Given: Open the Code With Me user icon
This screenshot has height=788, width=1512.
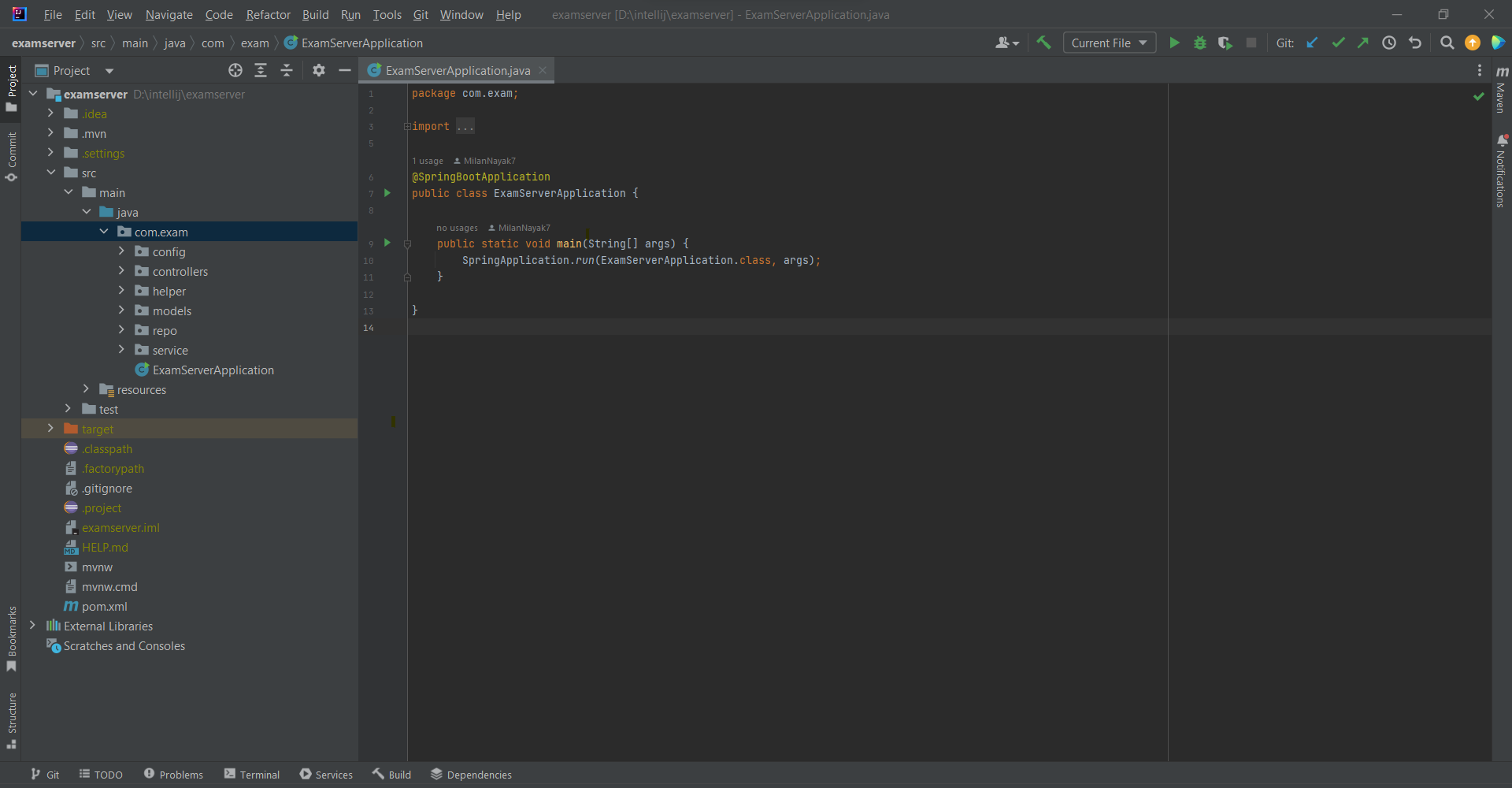Looking at the screenshot, I should (1006, 43).
